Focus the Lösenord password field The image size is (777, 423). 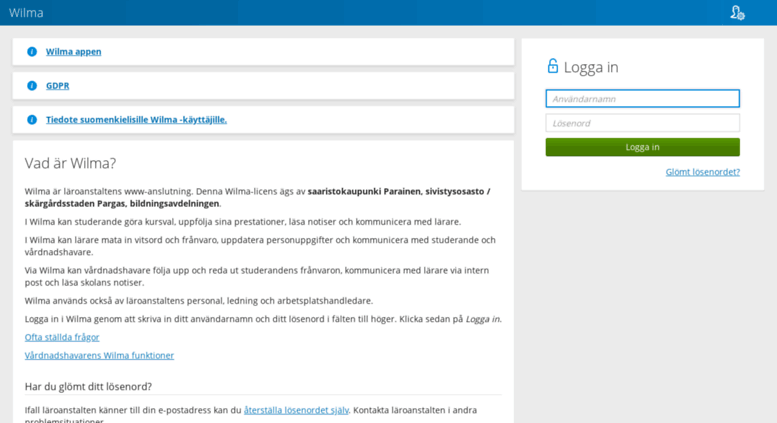[642, 123]
